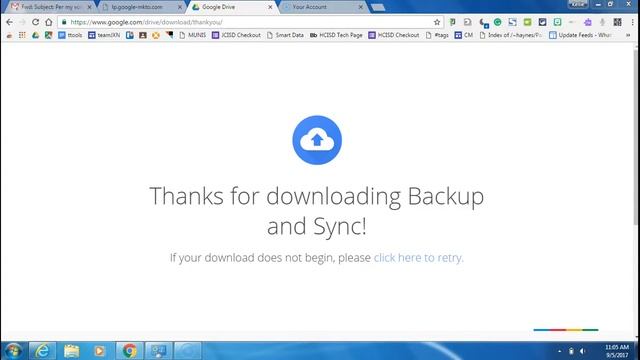Open the Apps grid bookmark icon
The image size is (640, 360).
(x=22, y=35)
